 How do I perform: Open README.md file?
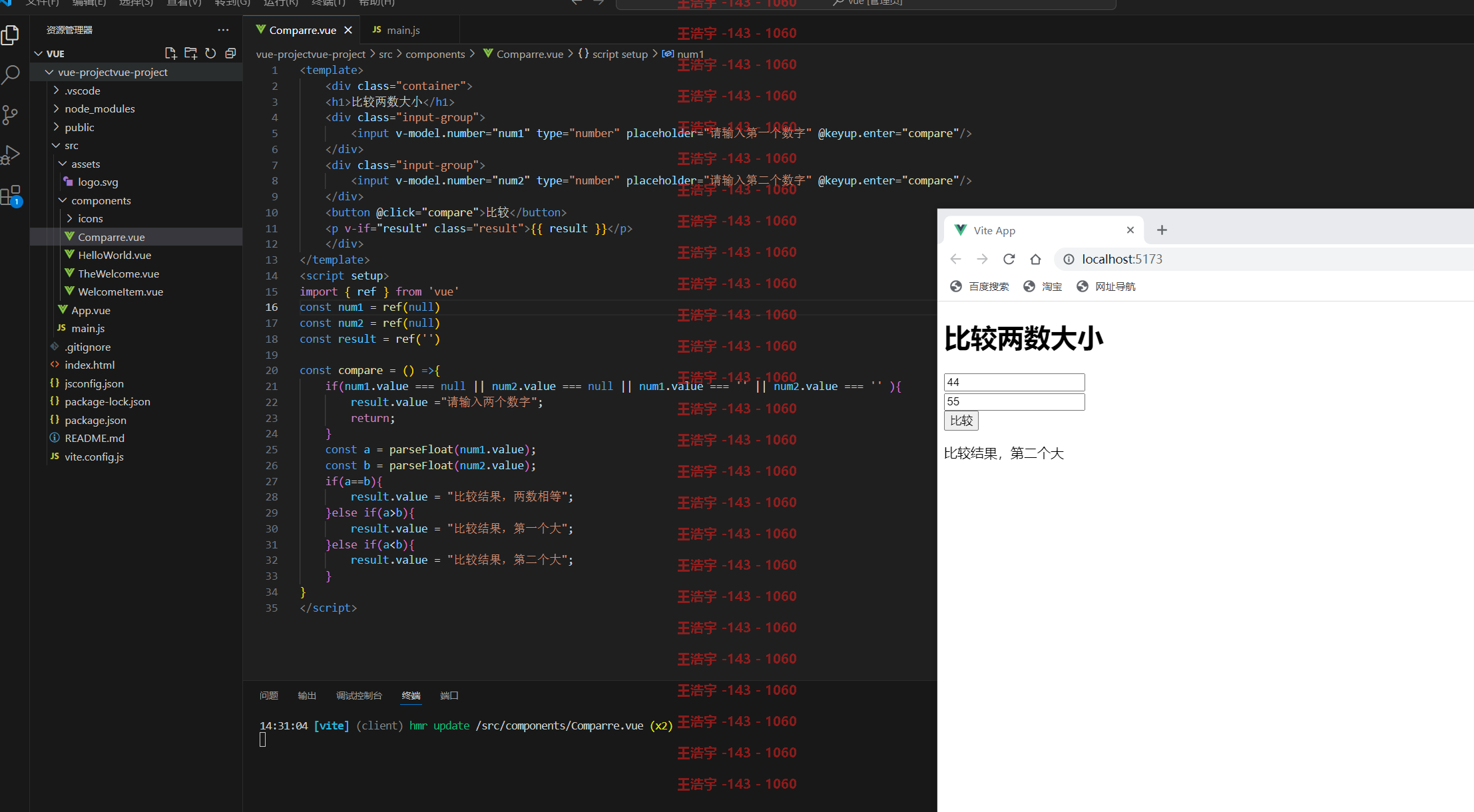[x=95, y=438]
